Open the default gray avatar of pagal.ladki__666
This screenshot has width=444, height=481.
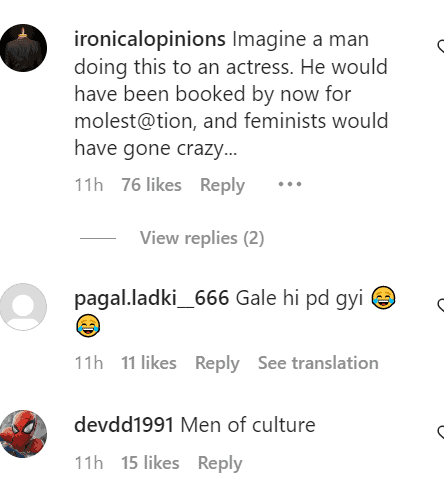point(23,307)
